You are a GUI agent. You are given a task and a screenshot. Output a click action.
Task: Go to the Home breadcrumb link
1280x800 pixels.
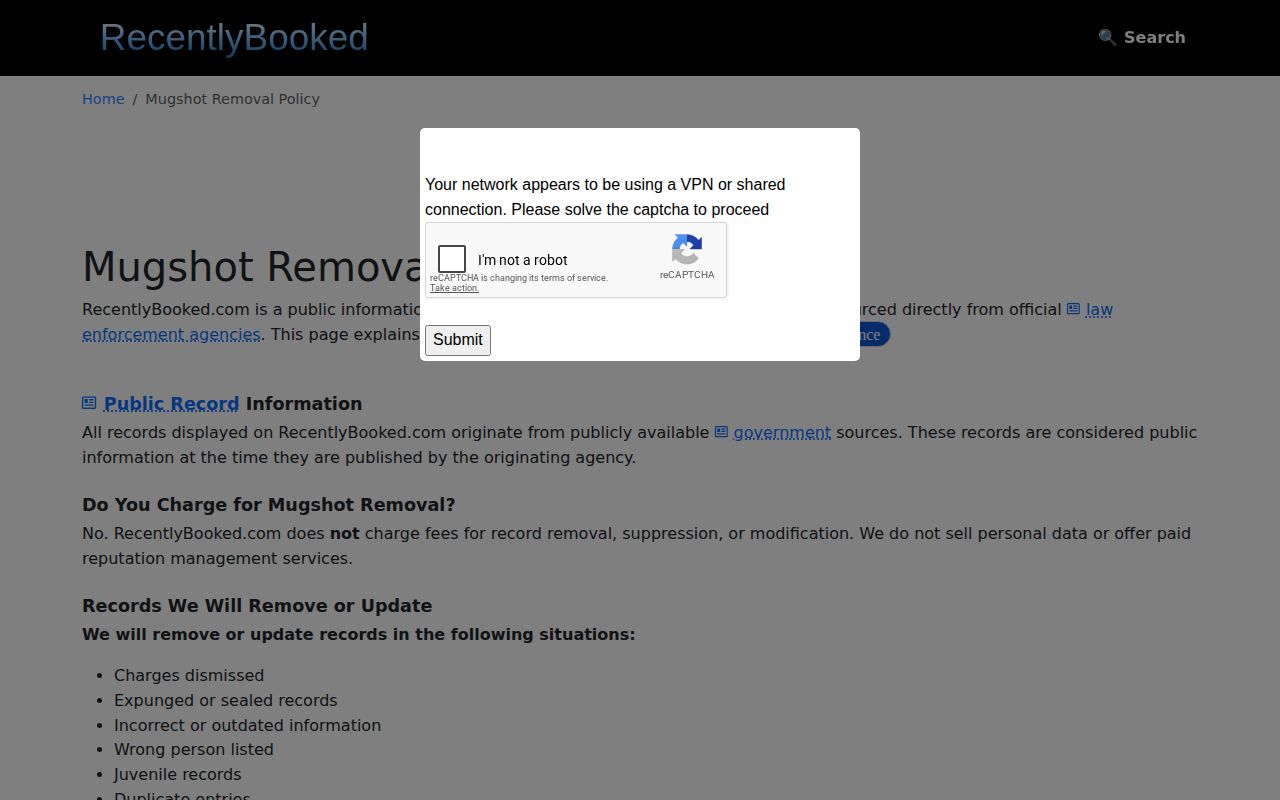(x=103, y=99)
